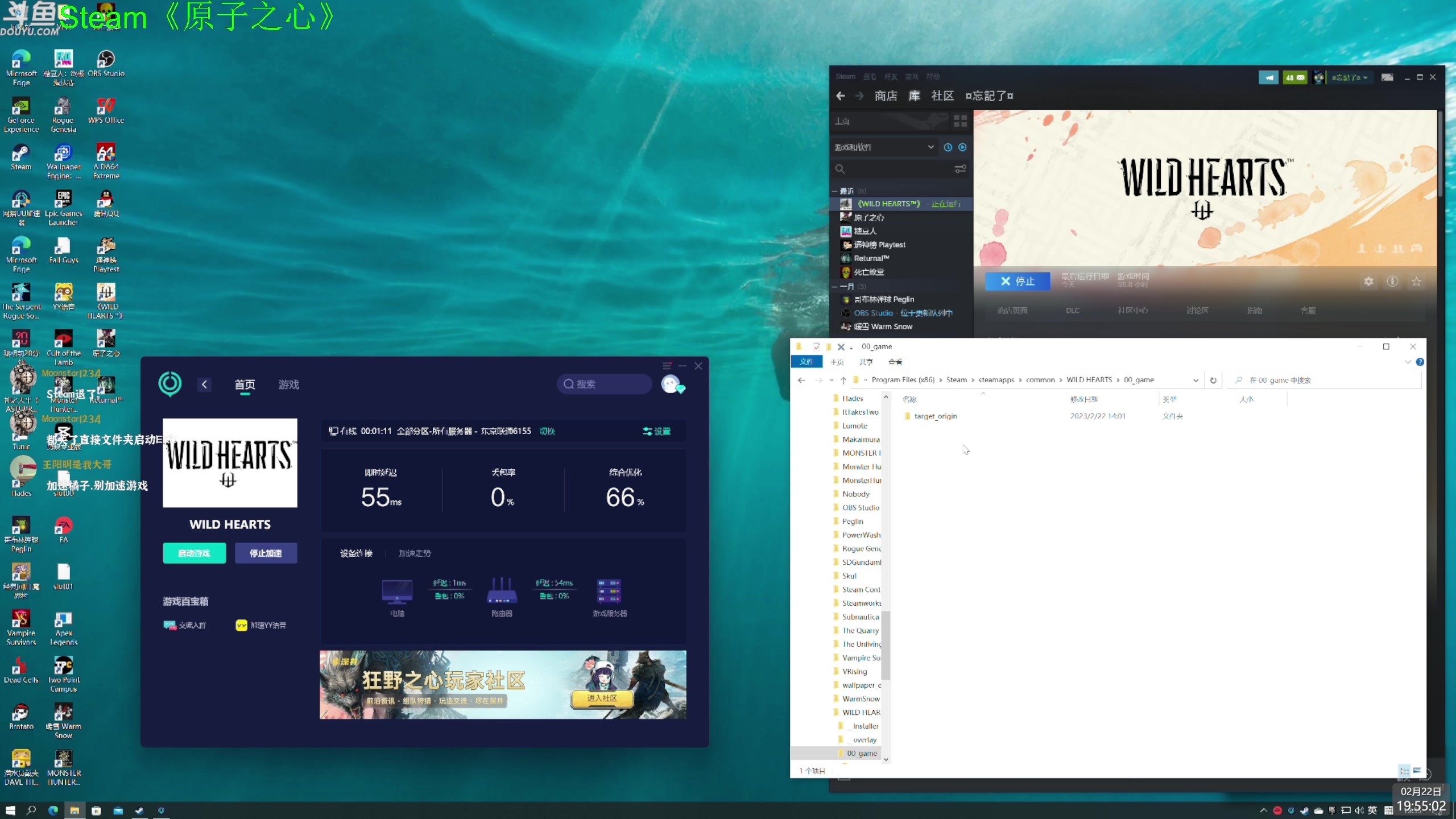1456x819 pixels.
Task: Click the Explorer back arrow
Action: click(801, 380)
